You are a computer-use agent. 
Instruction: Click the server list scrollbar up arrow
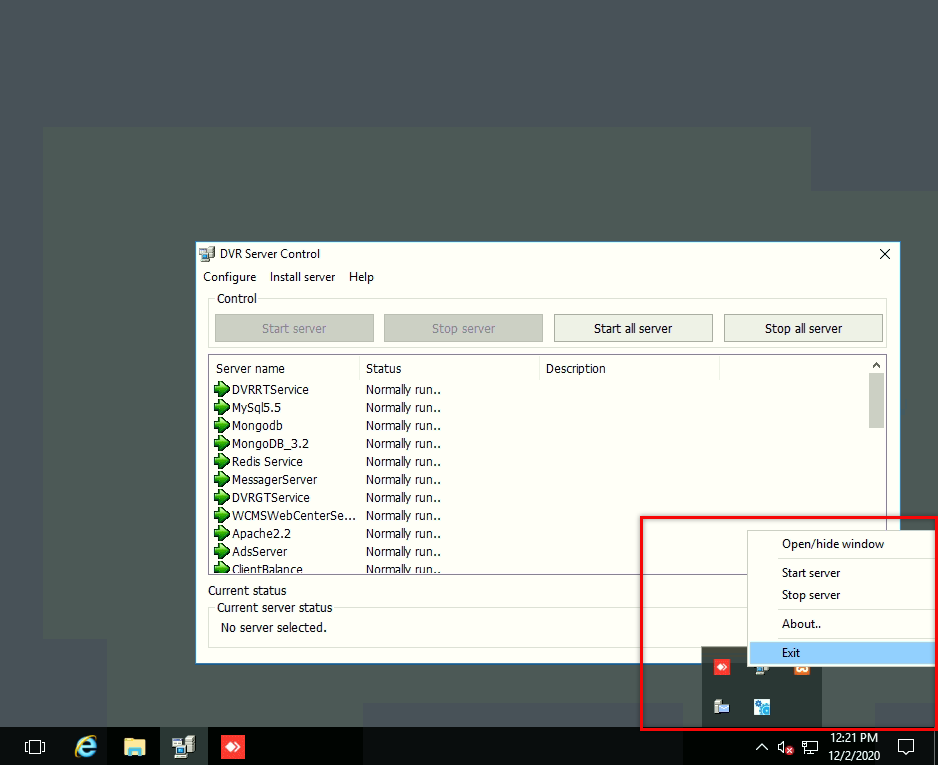[x=876, y=365]
